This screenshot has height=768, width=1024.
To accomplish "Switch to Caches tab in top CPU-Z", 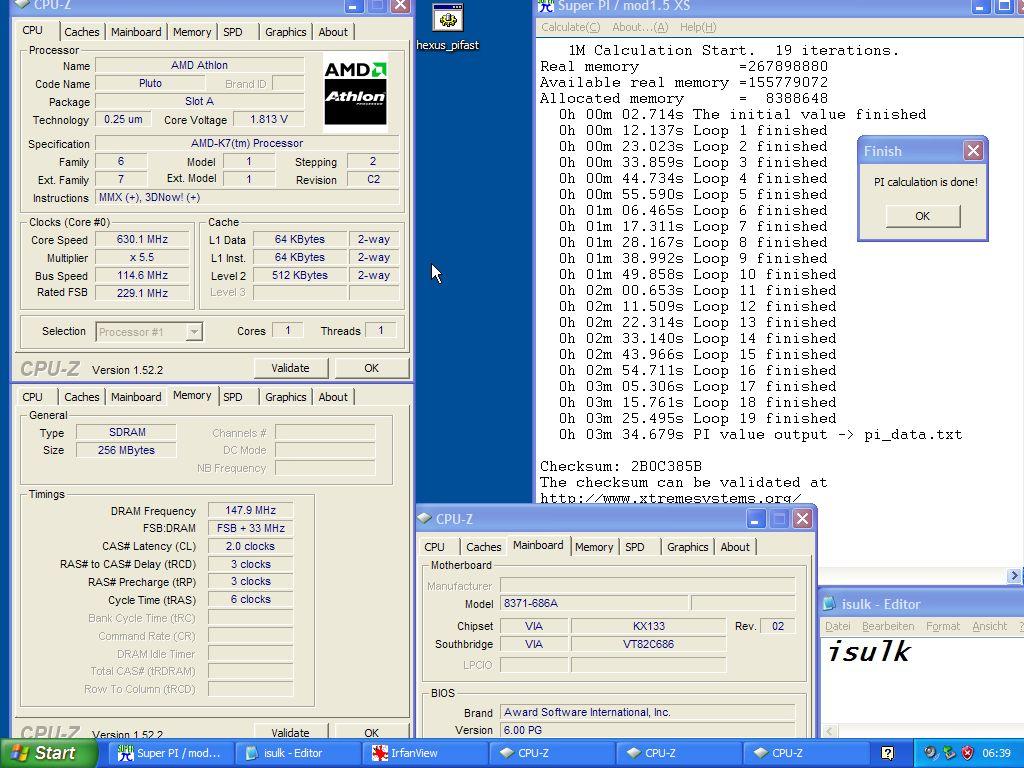I will pyautogui.click(x=82, y=32).
